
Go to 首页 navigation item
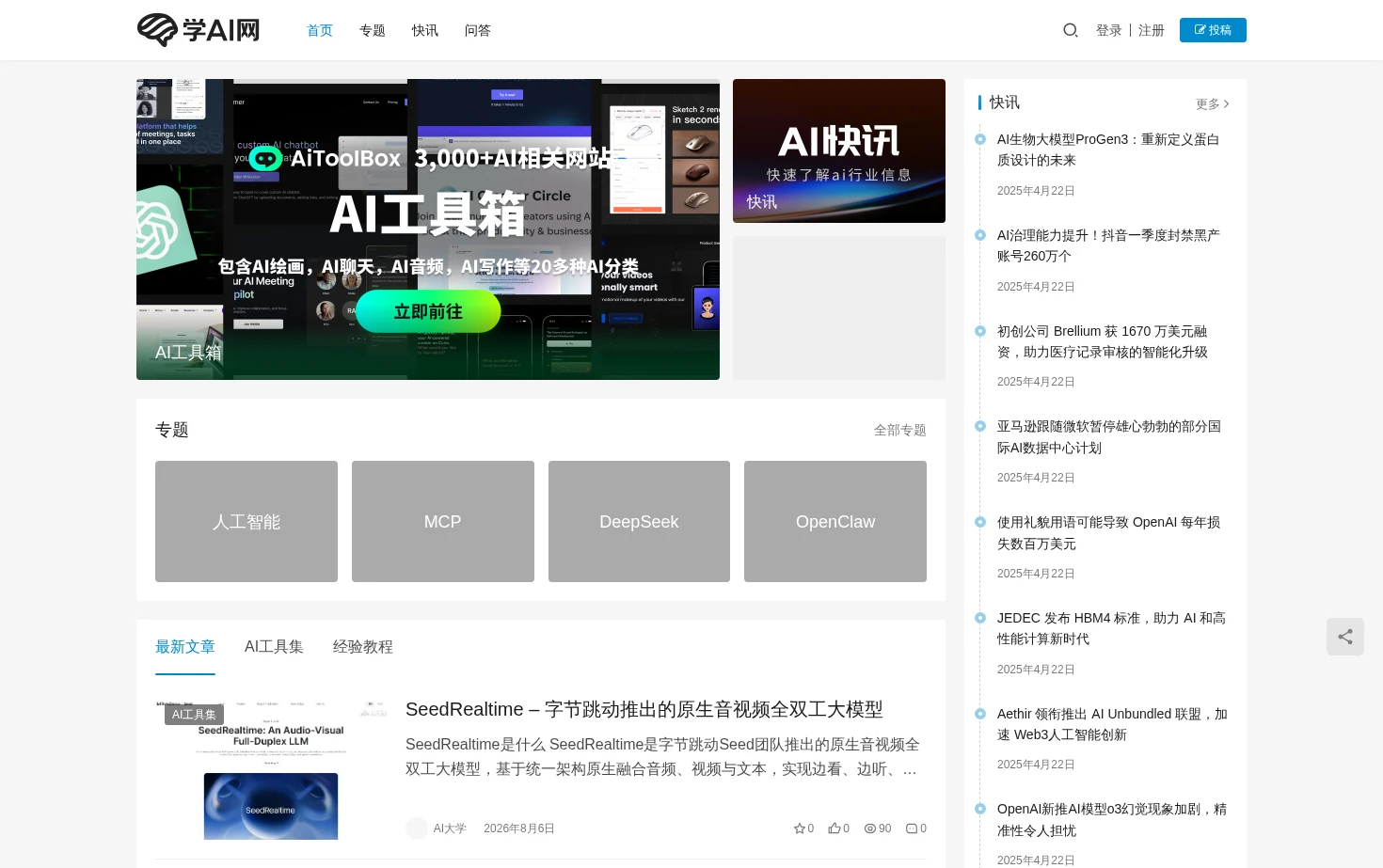320,30
